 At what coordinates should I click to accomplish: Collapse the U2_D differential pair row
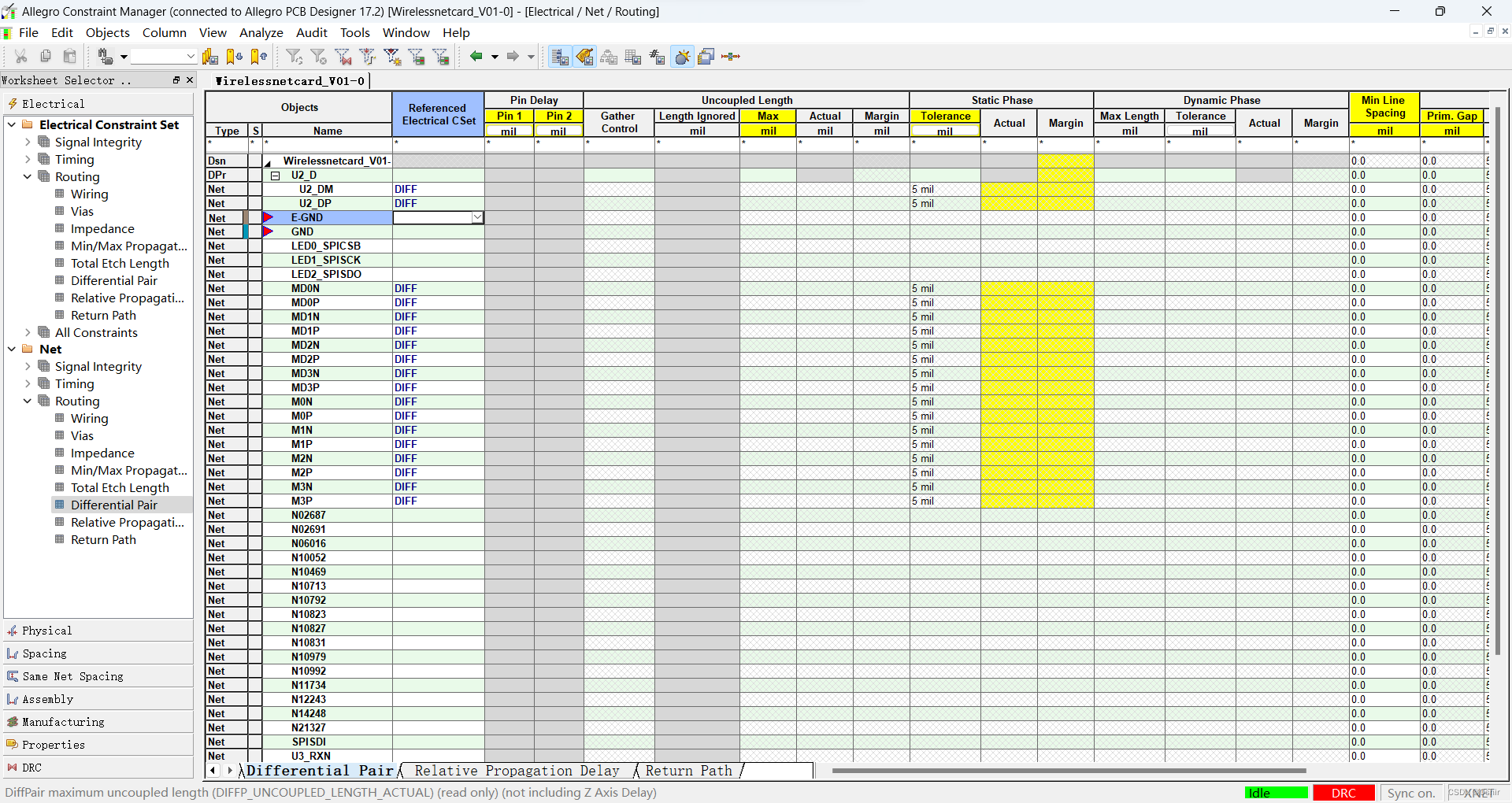point(275,176)
